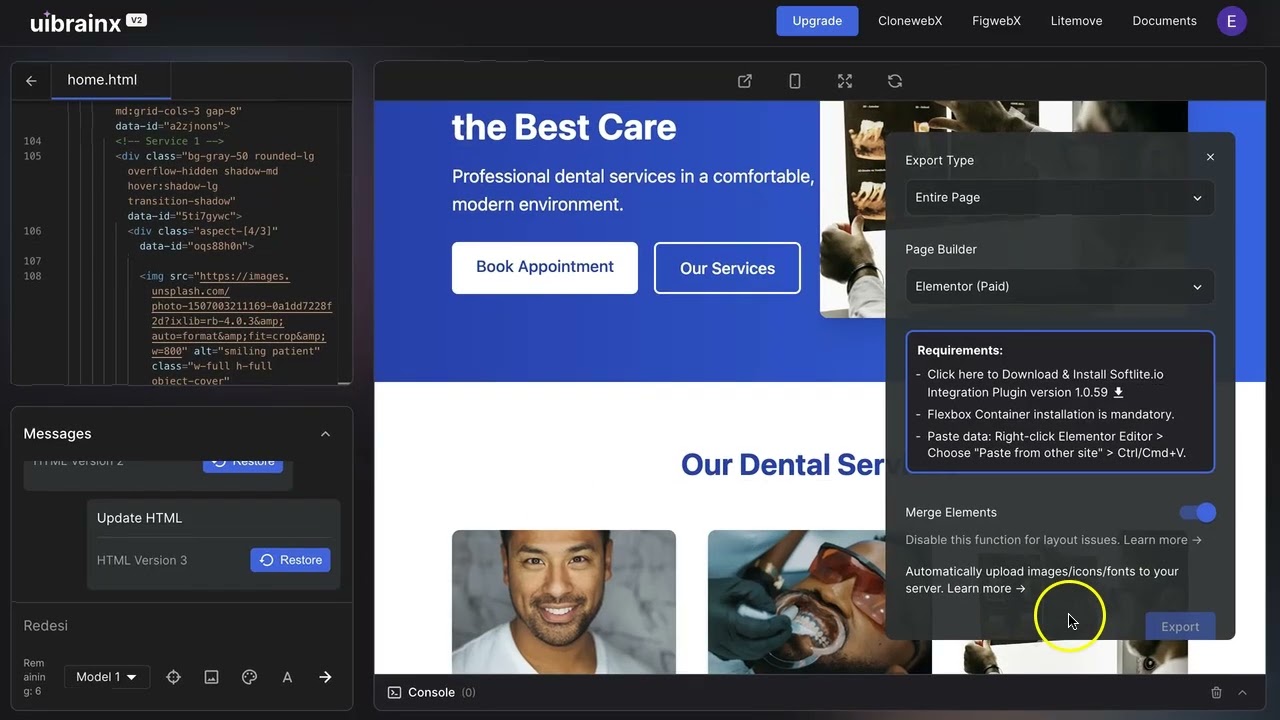Send prompt with arrow icon
Viewport: 1280px width, 720px height.
(325, 677)
